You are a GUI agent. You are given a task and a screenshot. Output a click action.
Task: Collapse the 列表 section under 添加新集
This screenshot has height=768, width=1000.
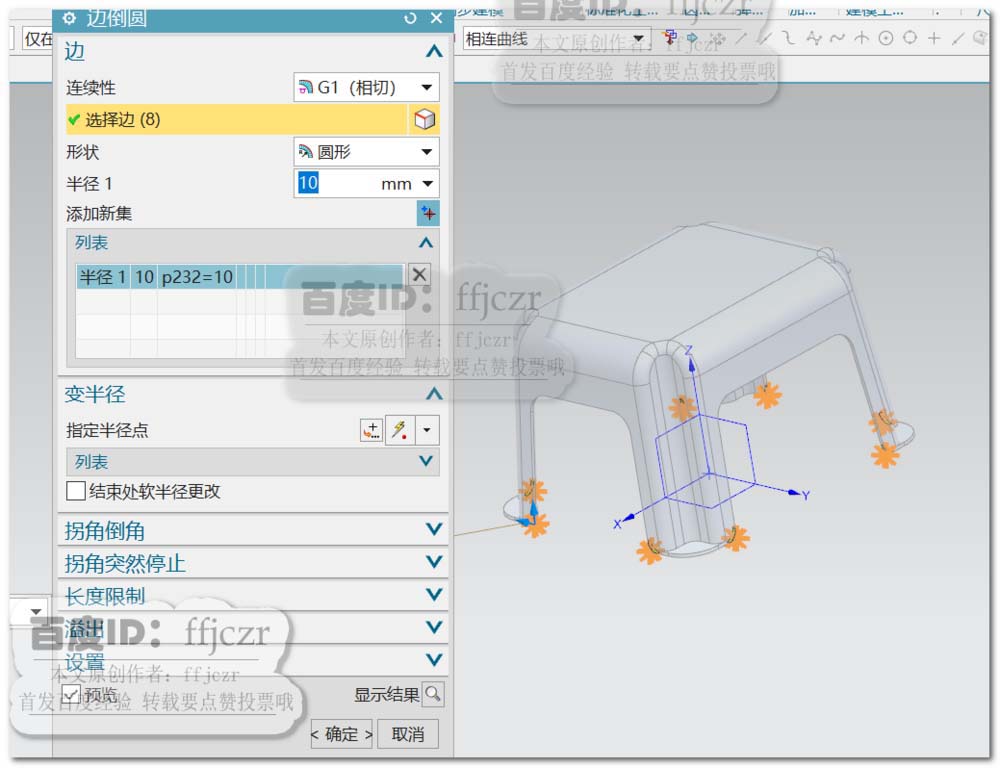point(426,242)
